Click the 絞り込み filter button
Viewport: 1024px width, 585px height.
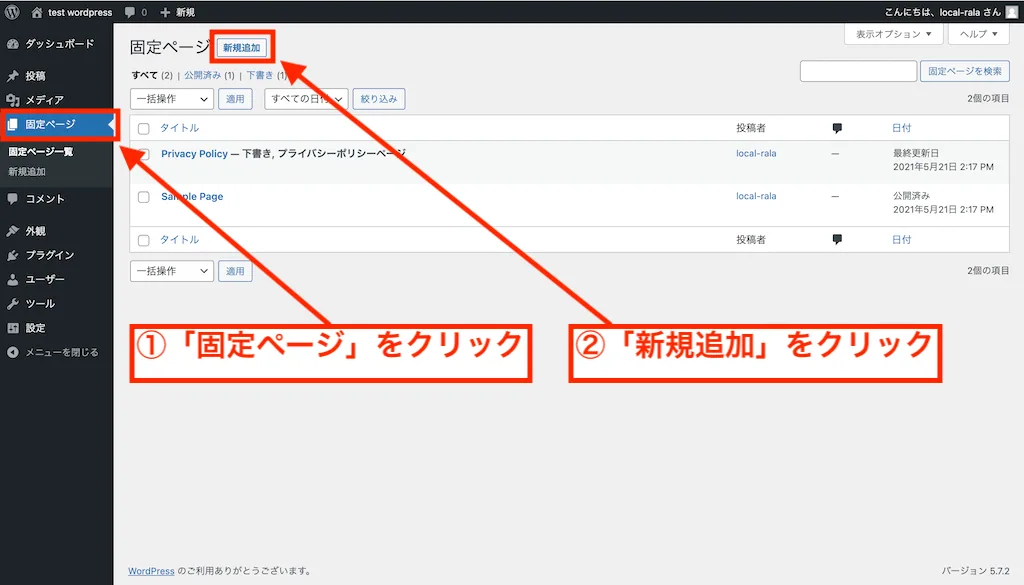point(379,99)
